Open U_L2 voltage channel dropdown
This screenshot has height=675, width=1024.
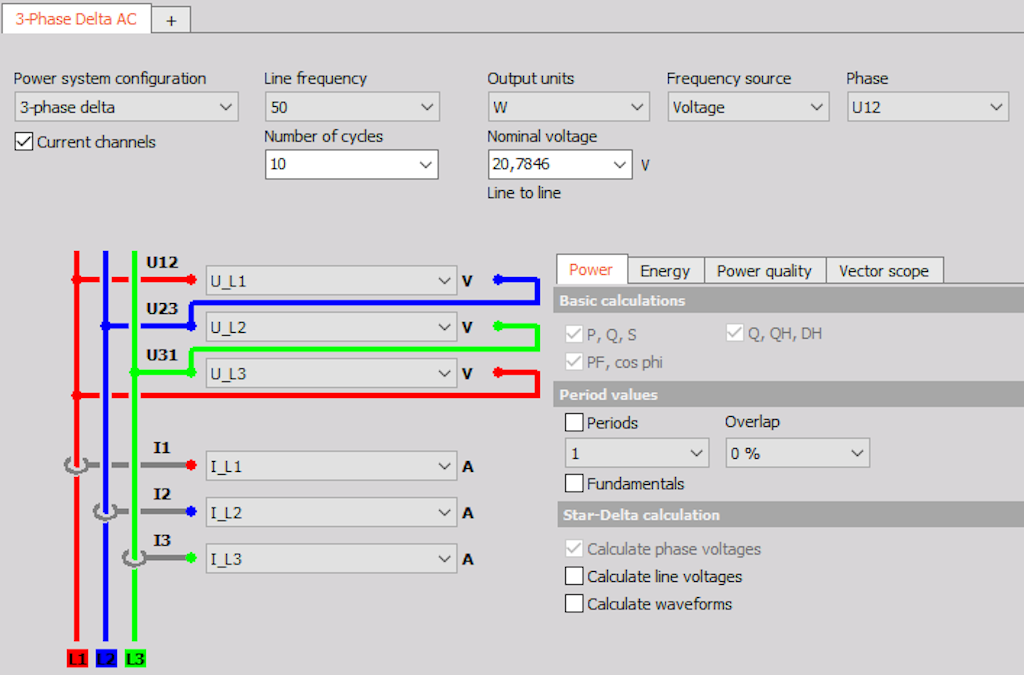(x=331, y=327)
